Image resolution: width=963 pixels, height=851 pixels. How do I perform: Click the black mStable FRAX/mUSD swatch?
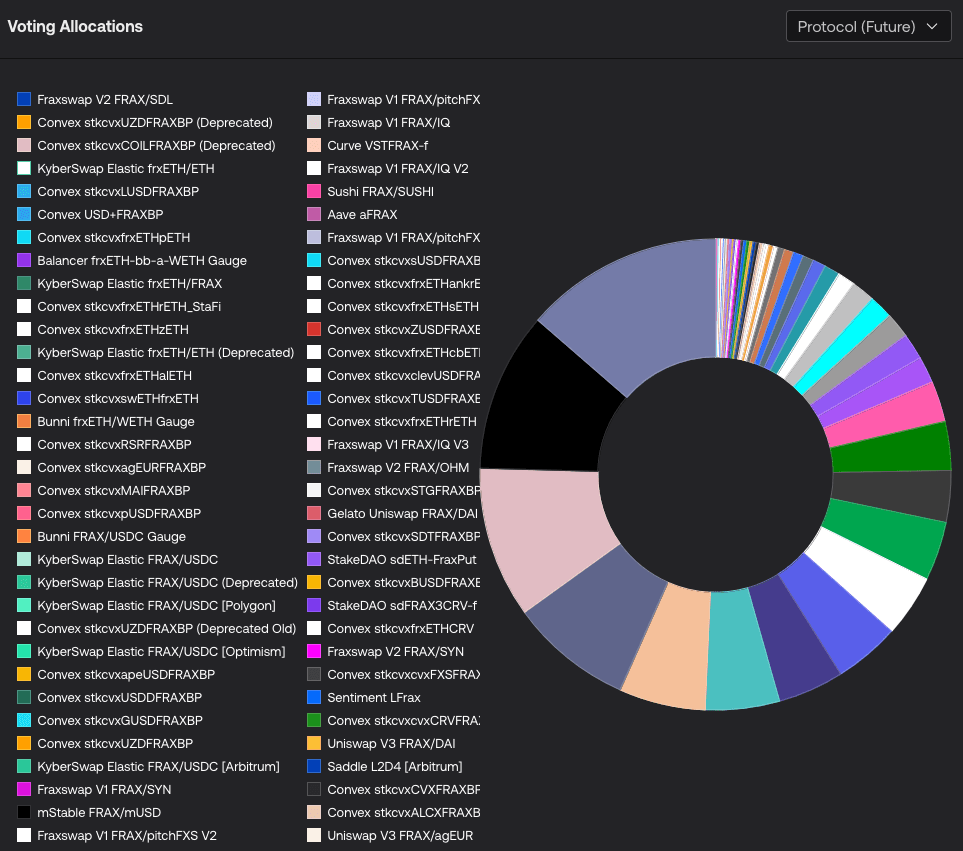[x=24, y=812]
